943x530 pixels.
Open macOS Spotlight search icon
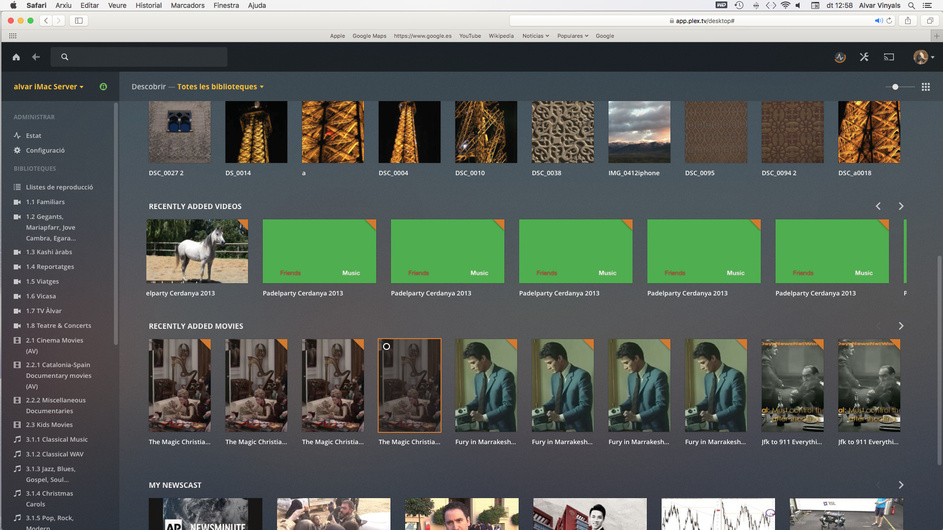pyautogui.click(x=912, y=5)
